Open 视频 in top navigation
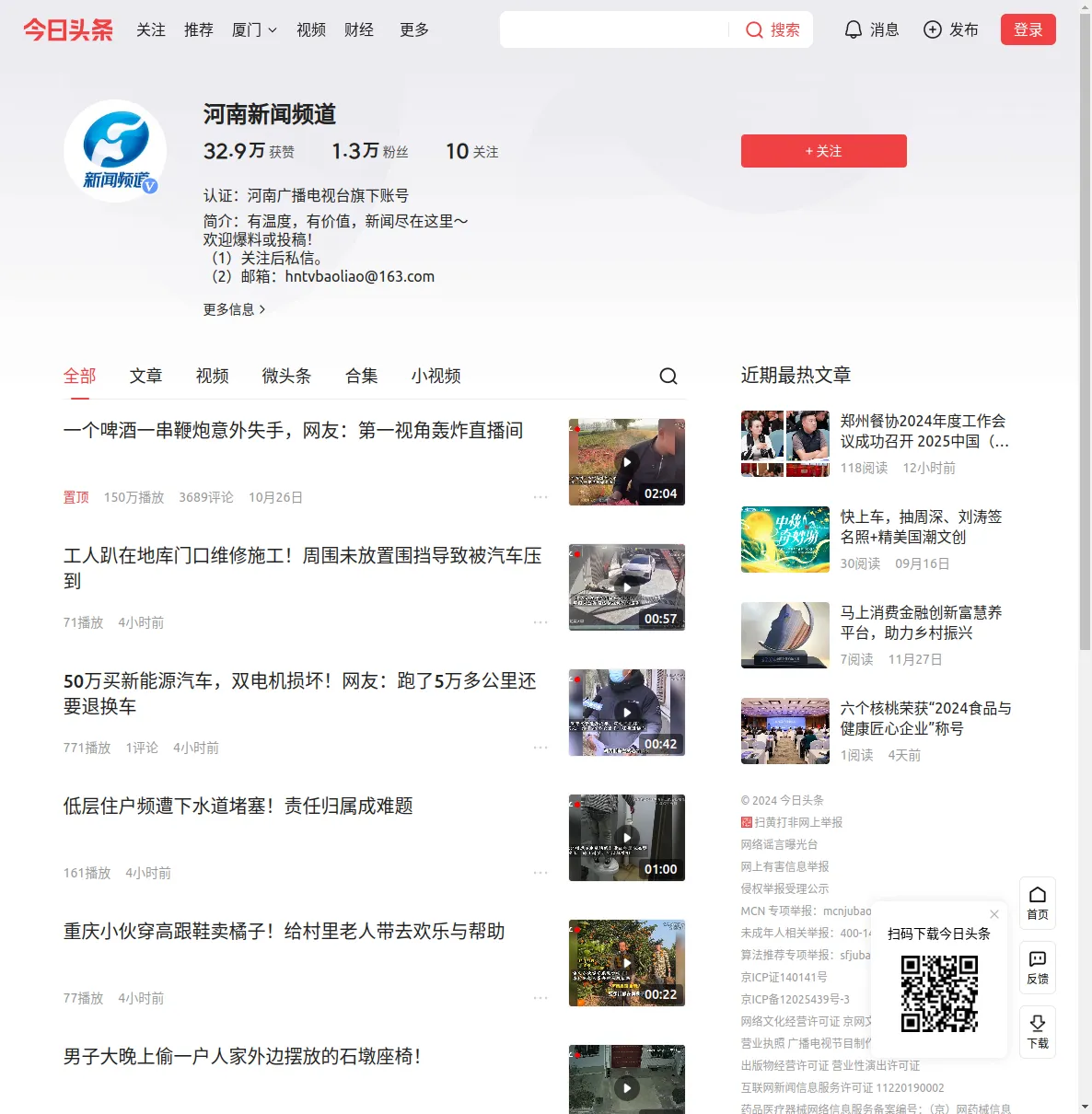Viewport: 1092px width, 1114px height. (x=311, y=29)
